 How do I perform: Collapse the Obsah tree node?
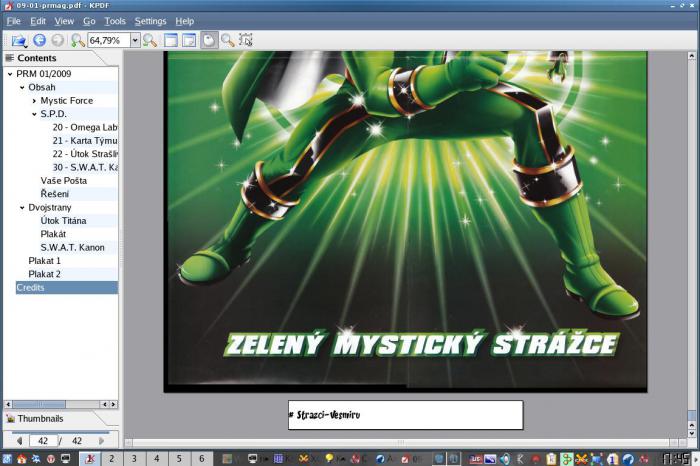22,87
